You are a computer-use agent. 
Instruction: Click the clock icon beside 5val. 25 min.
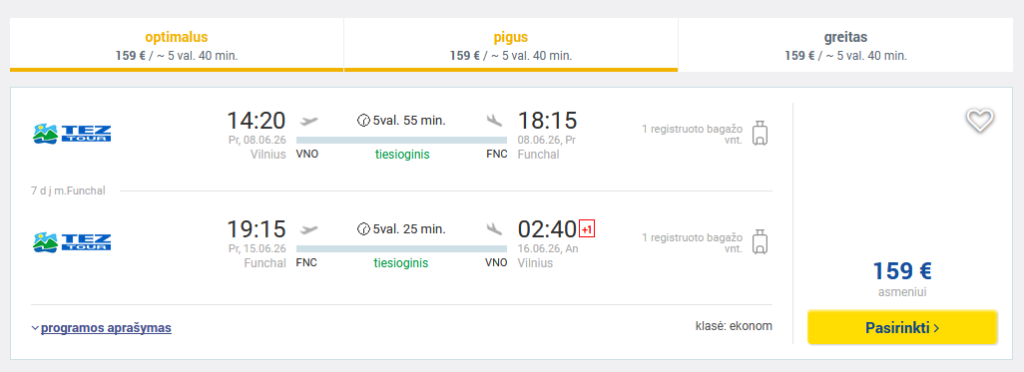(x=363, y=229)
